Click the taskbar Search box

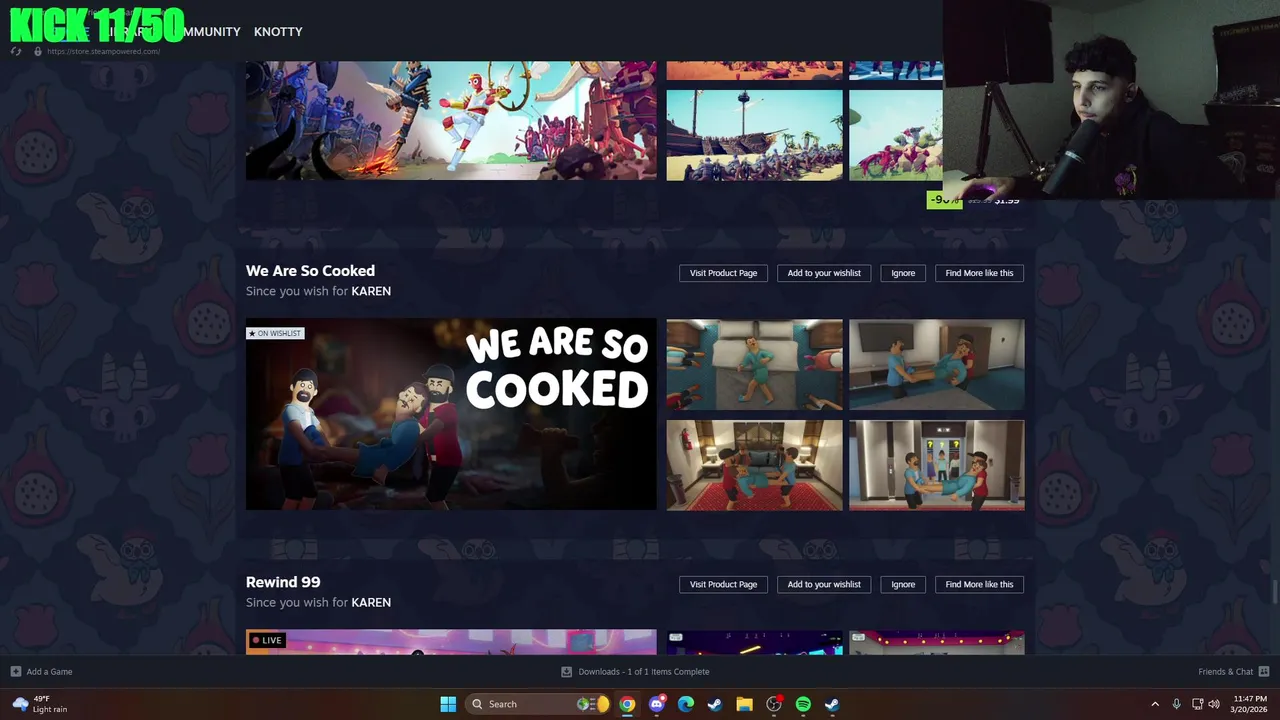tap(537, 704)
